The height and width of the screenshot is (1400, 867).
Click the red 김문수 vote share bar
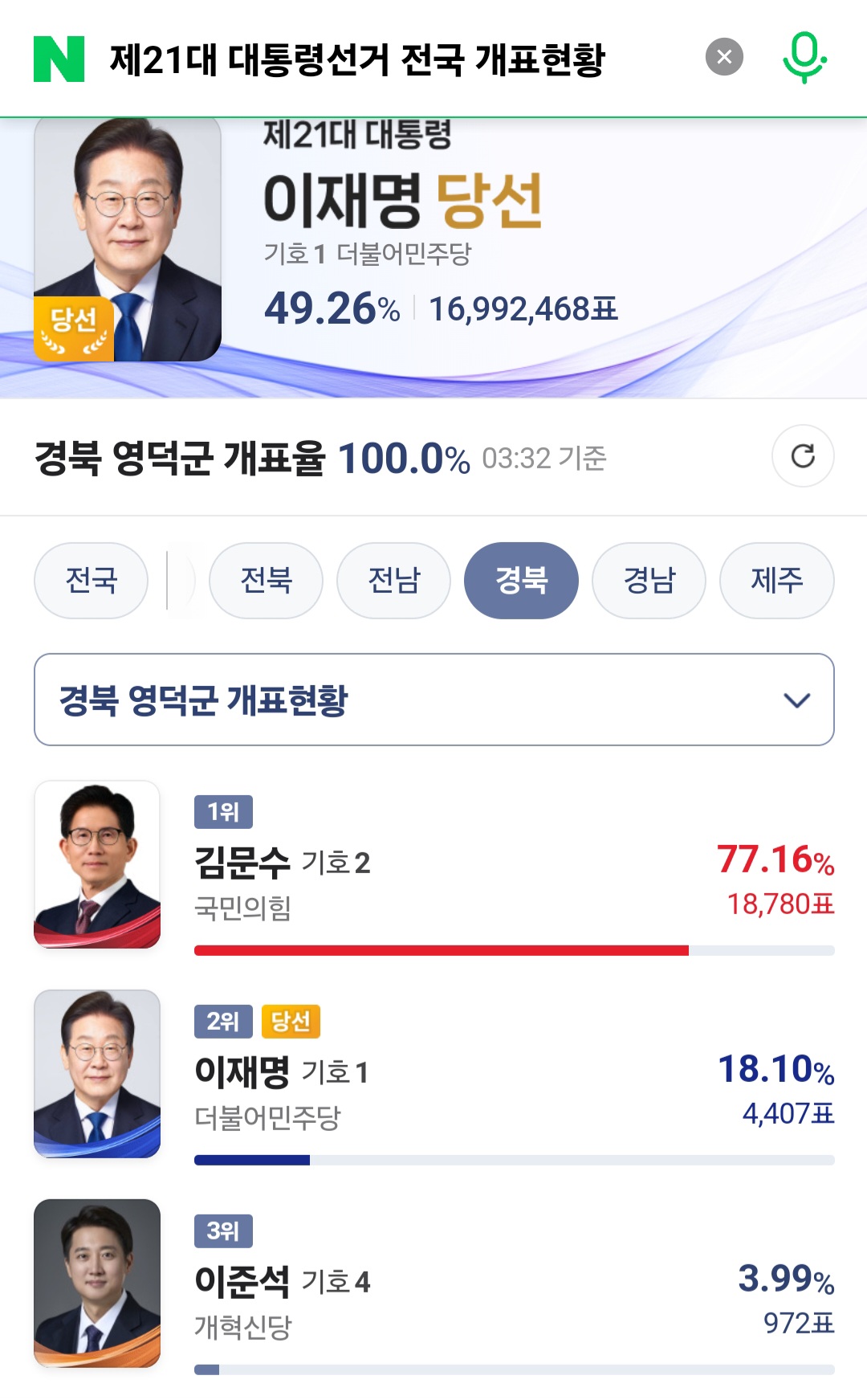442,951
